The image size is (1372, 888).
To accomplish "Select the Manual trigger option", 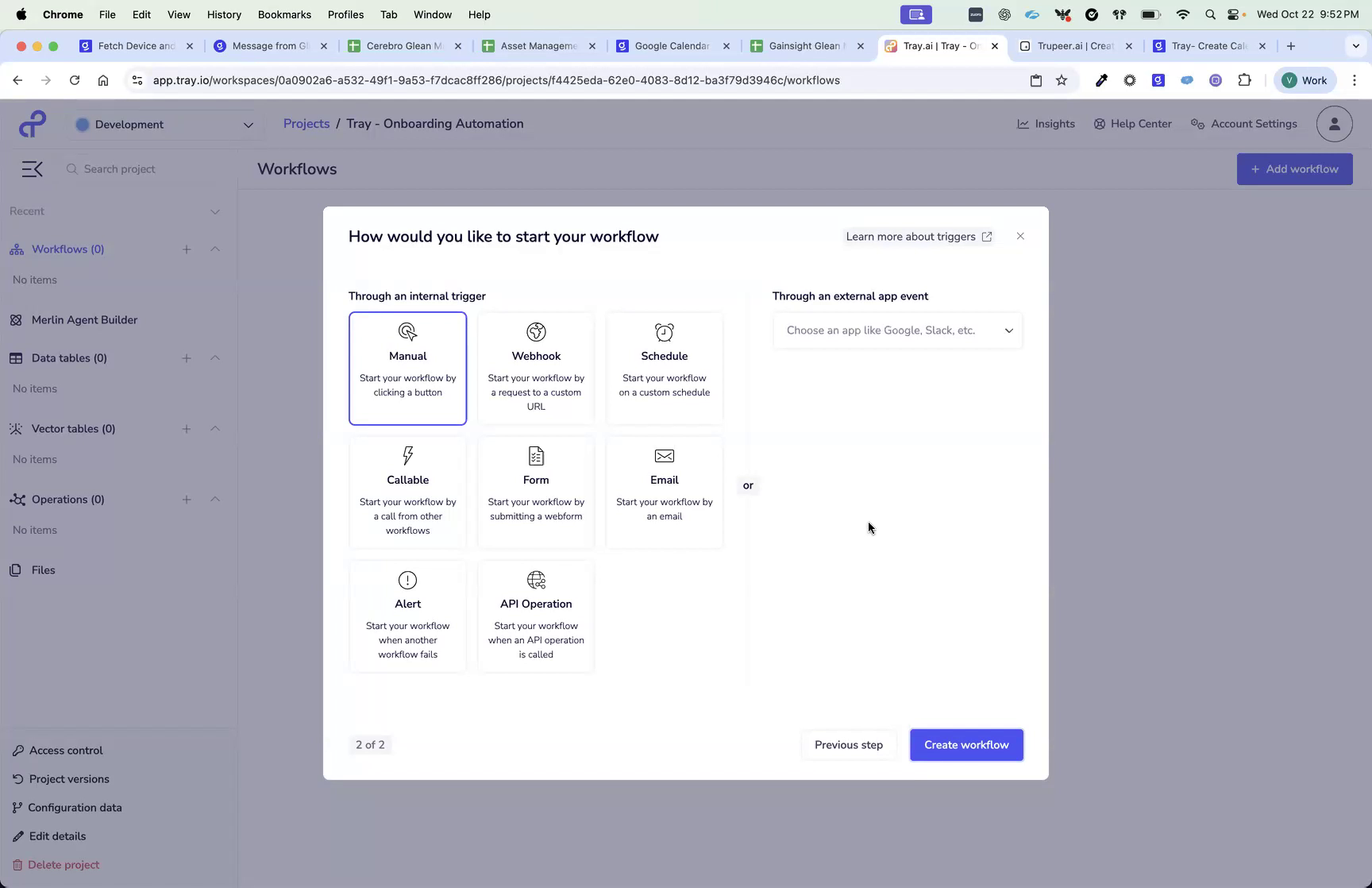I will (407, 368).
